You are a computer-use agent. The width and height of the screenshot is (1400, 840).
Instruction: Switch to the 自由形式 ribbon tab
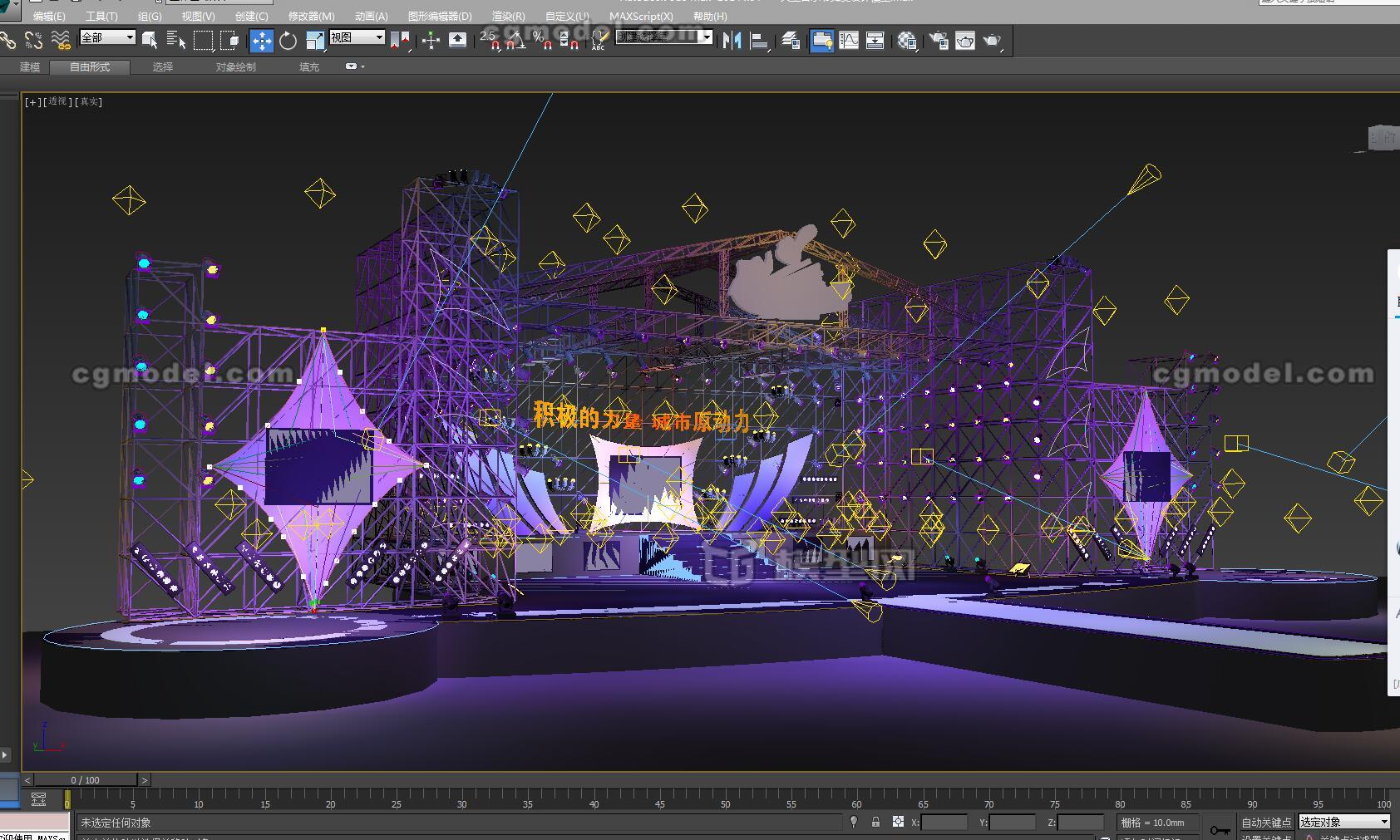coord(90,67)
